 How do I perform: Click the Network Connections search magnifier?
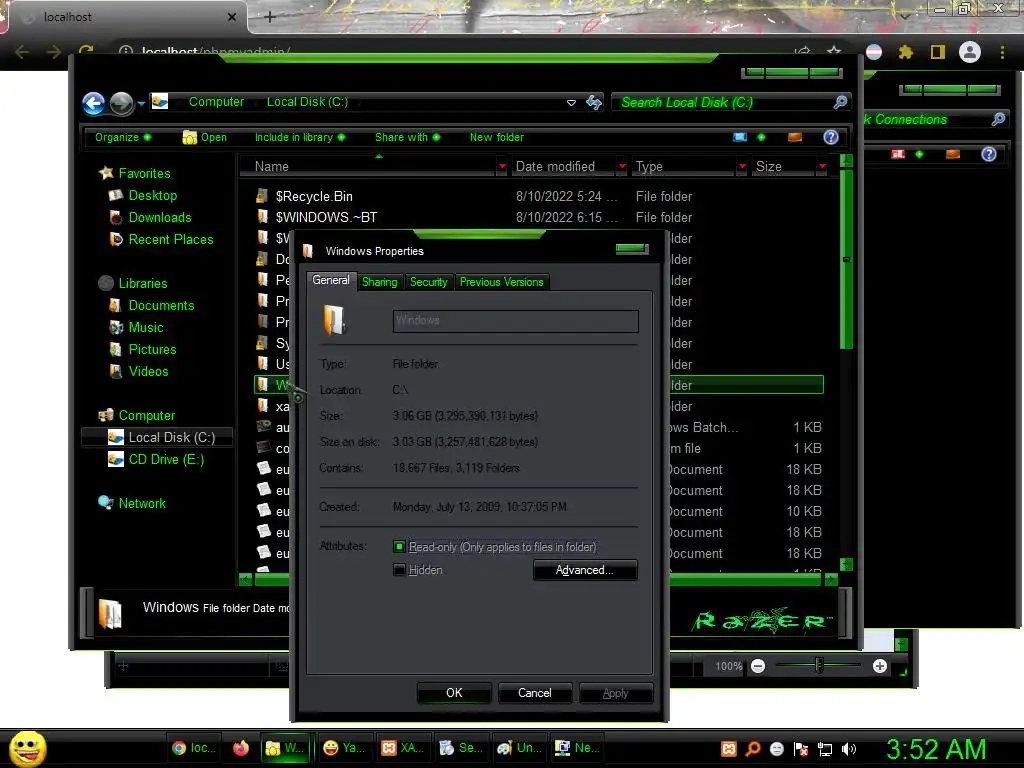pyautogui.click(x=998, y=120)
